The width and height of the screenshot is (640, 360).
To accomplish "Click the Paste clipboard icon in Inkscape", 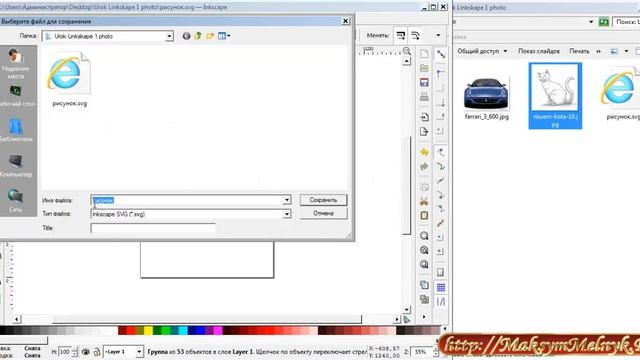I will click(424, 216).
